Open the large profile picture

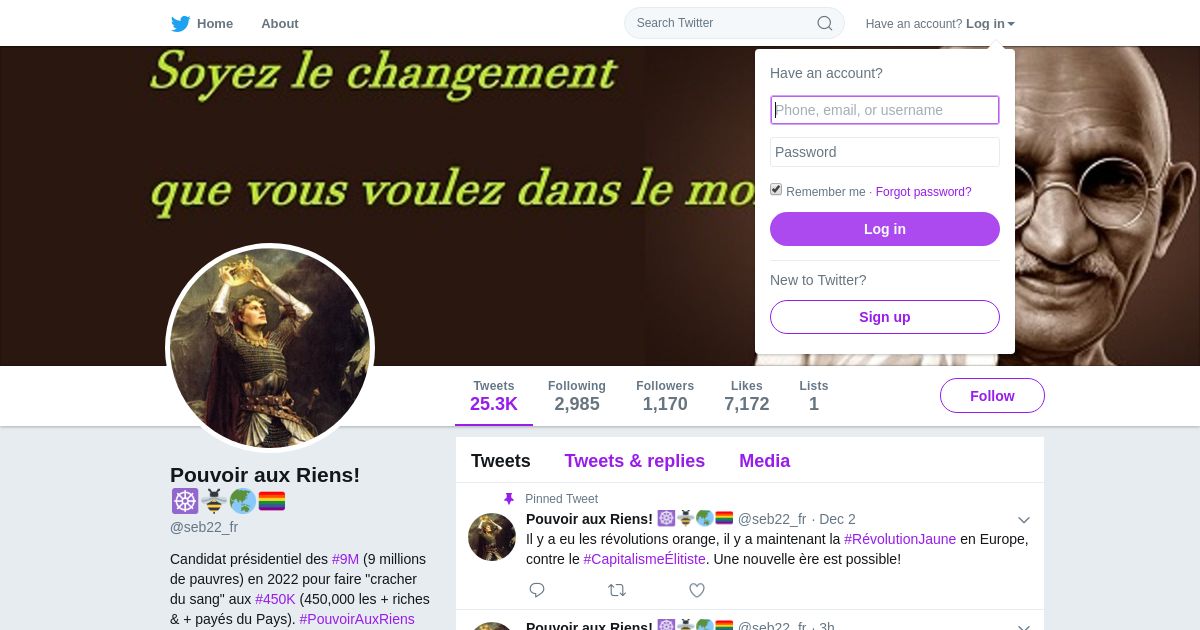click(270, 348)
